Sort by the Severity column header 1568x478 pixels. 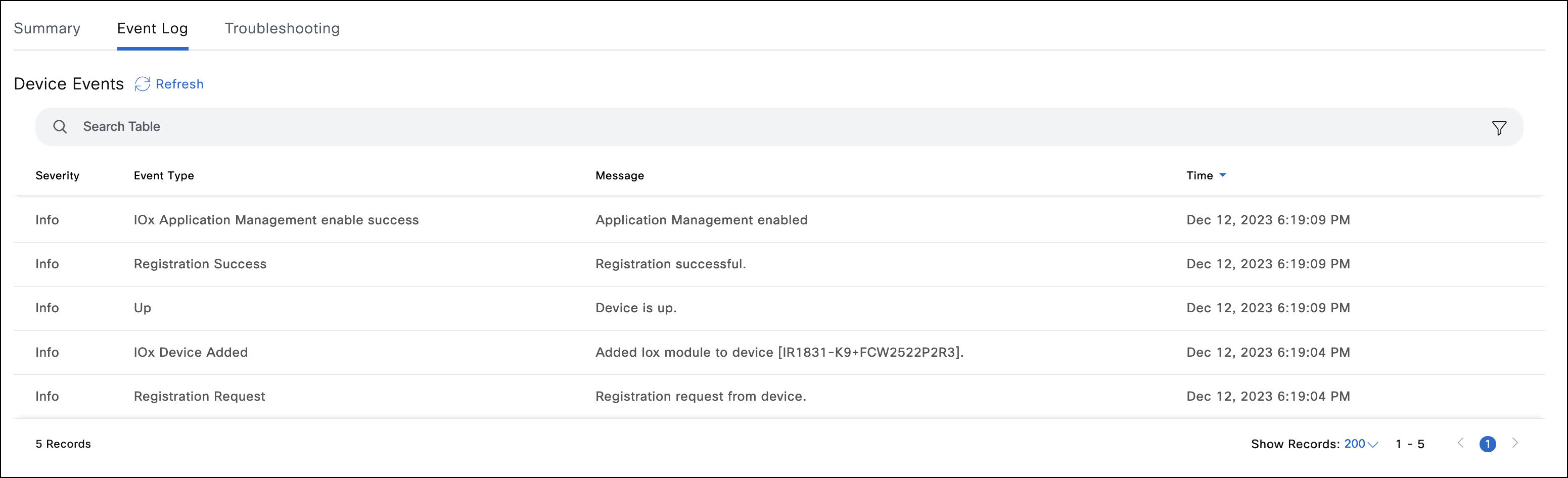[57, 176]
